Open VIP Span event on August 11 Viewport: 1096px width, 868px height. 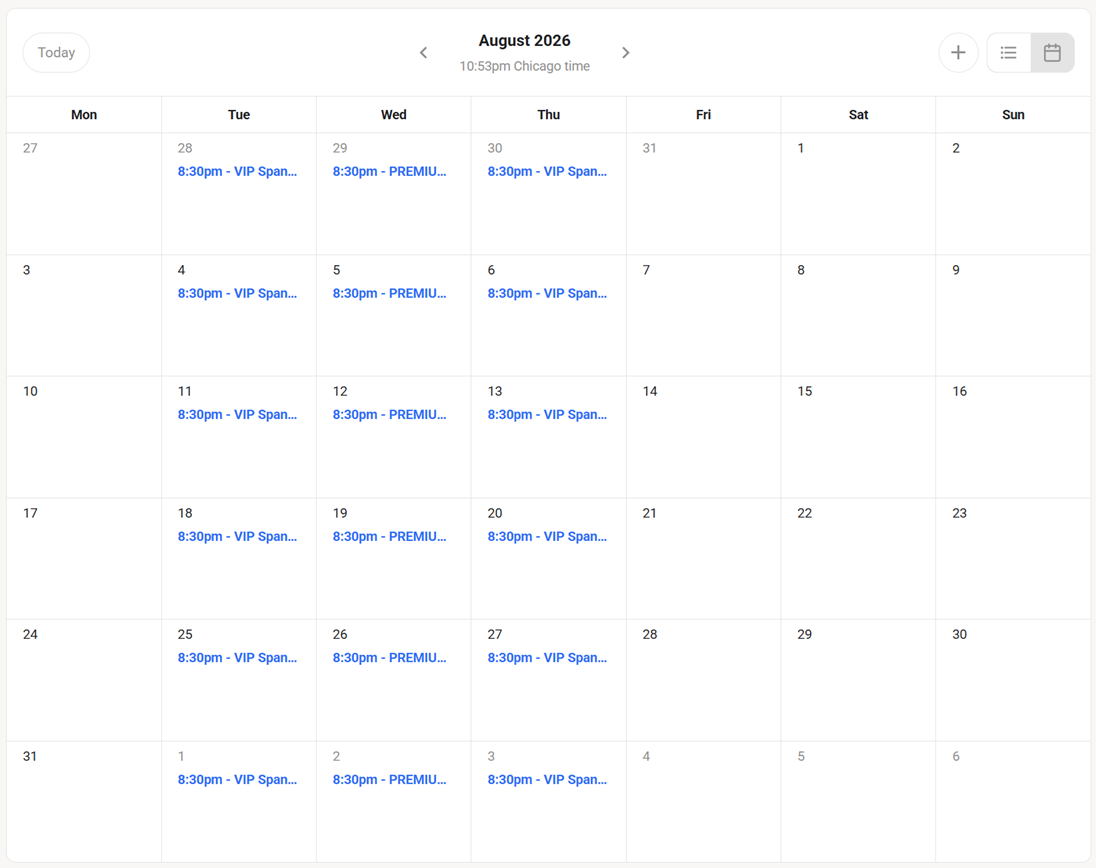click(x=238, y=414)
